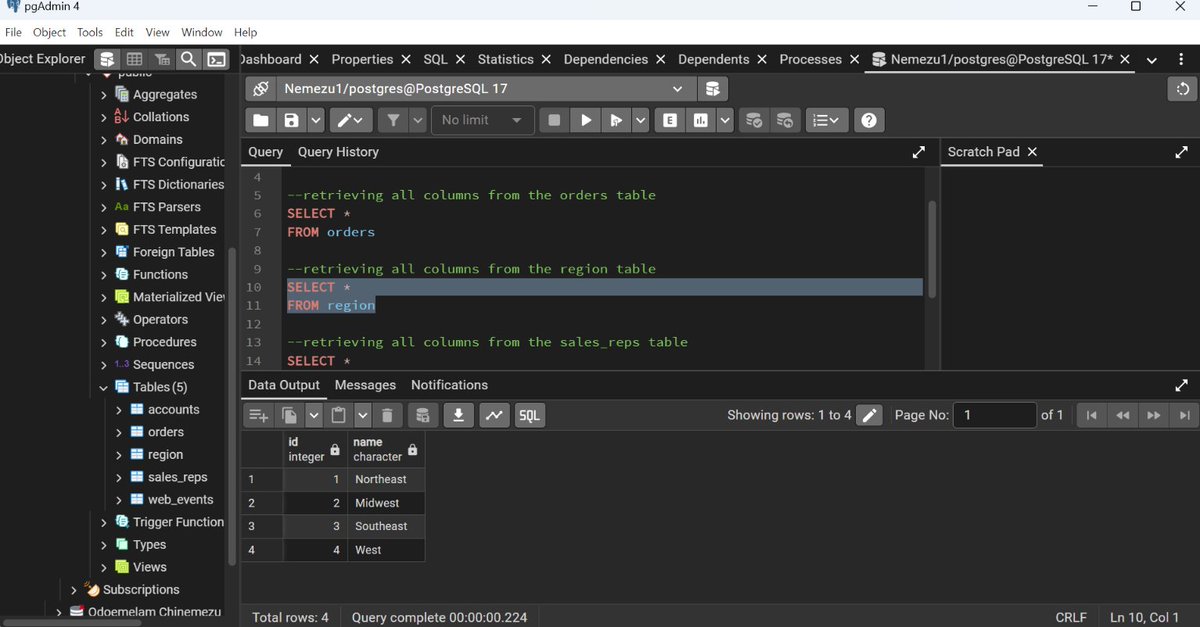This screenshot has height=627, width=1200.
Task: Open Search Objects in Object Explorer
Action: [188, 59]
